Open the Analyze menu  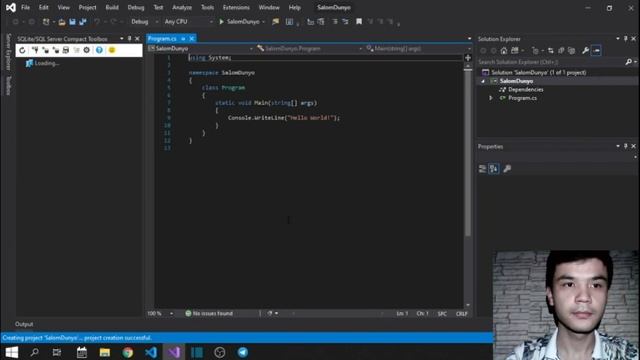click(182, 7)
